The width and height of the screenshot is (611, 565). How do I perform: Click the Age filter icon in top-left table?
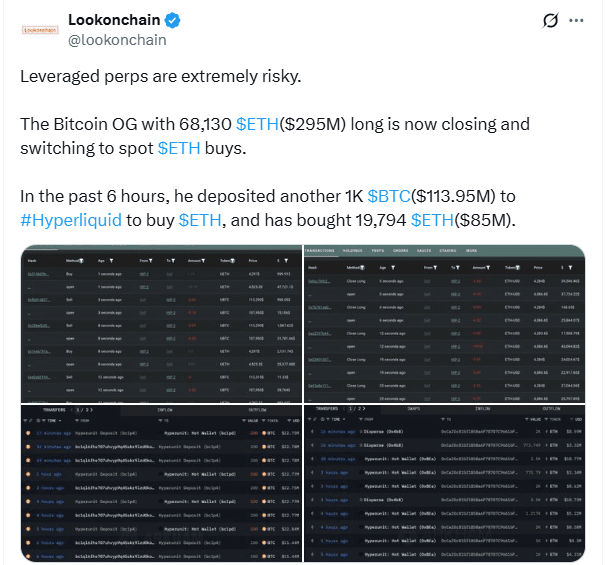pos(111,261)
